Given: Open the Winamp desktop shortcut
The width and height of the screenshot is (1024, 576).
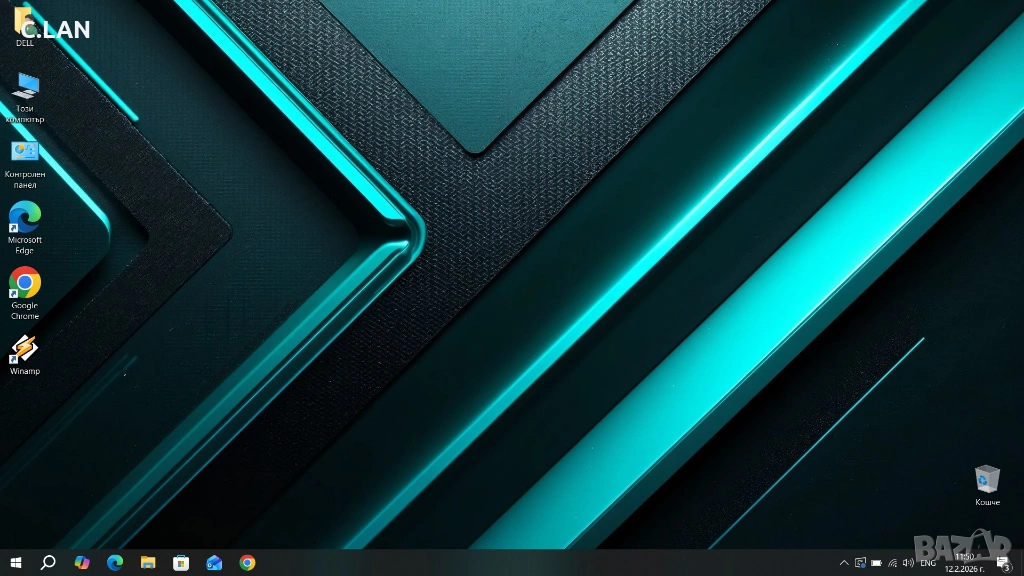Looking at the screenshot, I should pyautogui.click(x=24, y=350).
